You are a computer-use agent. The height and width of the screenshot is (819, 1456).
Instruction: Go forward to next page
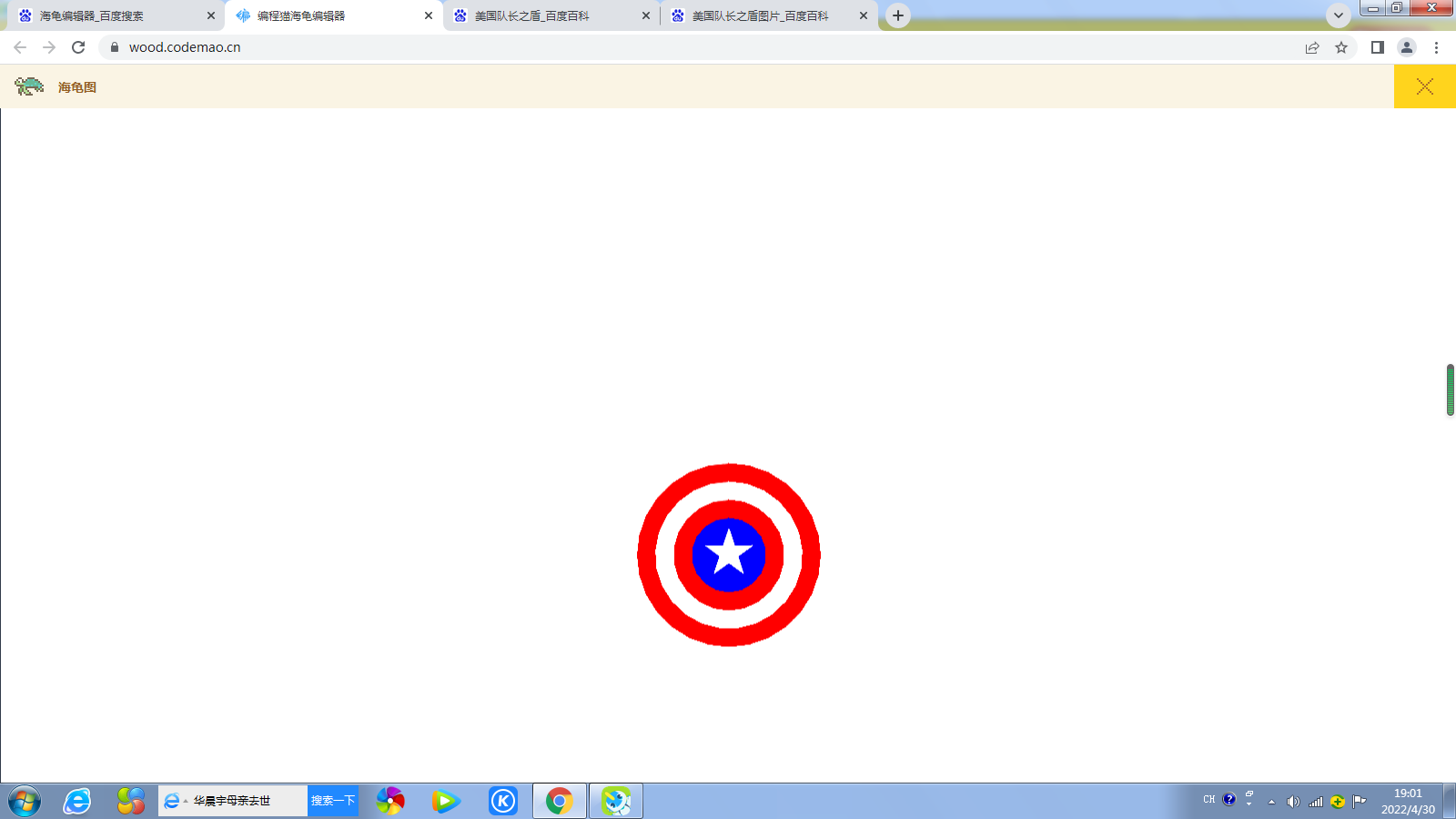click(x=49, y=47)
